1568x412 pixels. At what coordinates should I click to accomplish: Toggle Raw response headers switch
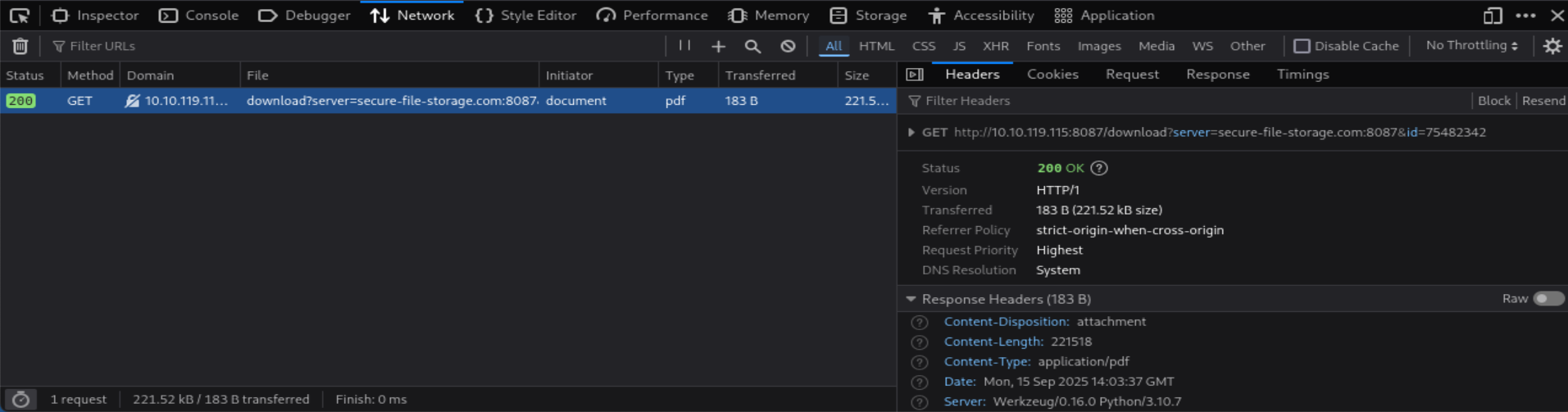point(1548,299)
